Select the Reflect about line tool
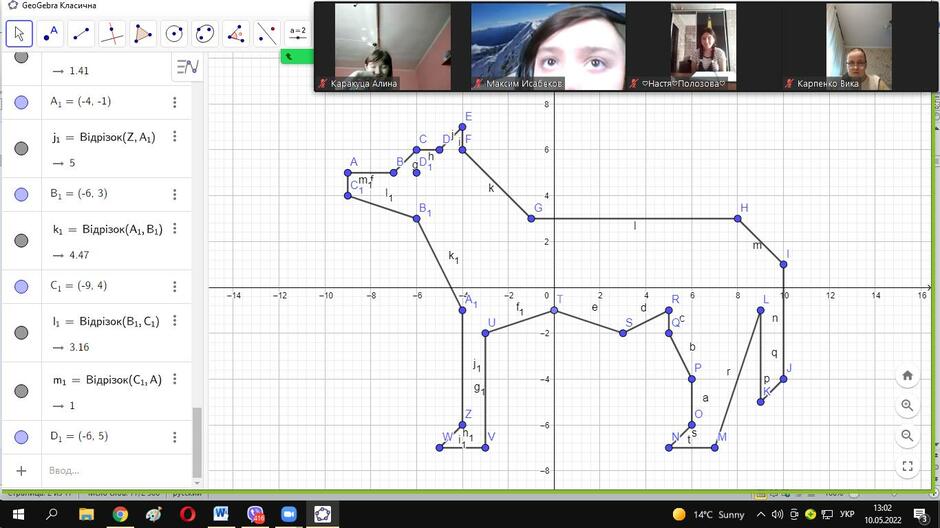940x528 pixels. 266,34
